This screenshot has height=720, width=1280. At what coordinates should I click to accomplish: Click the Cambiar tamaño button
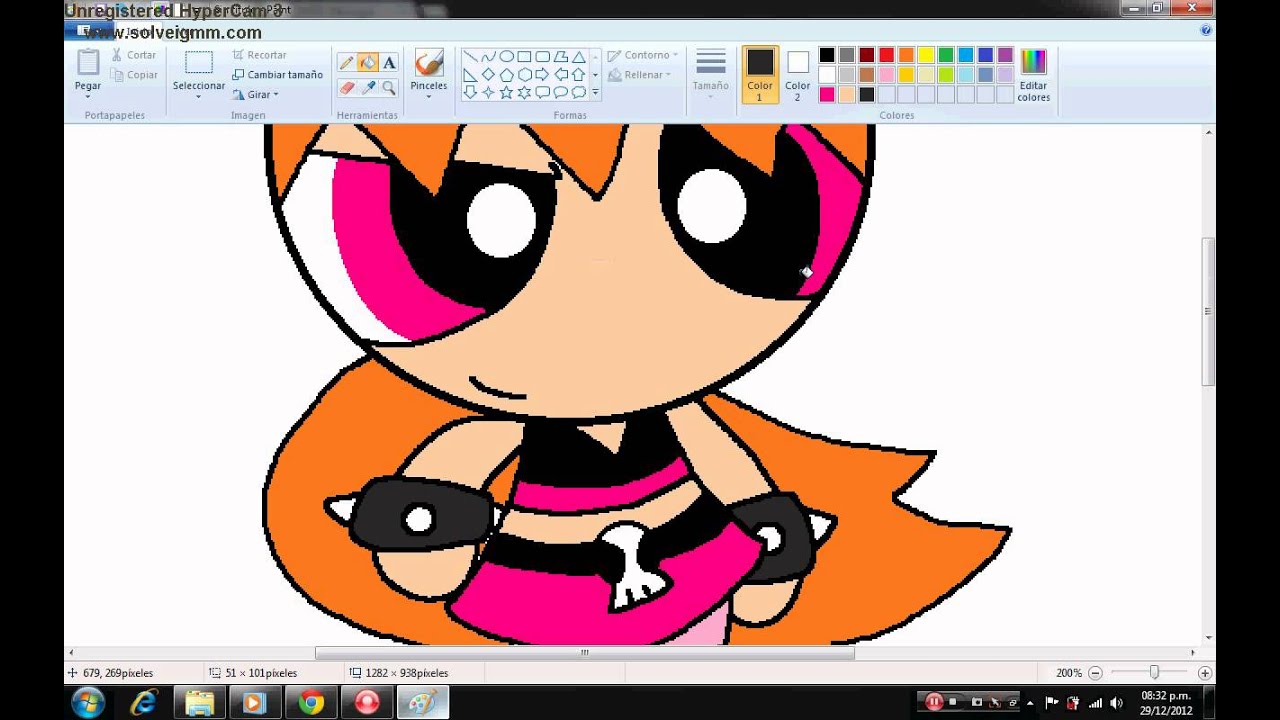coord(277,75)
